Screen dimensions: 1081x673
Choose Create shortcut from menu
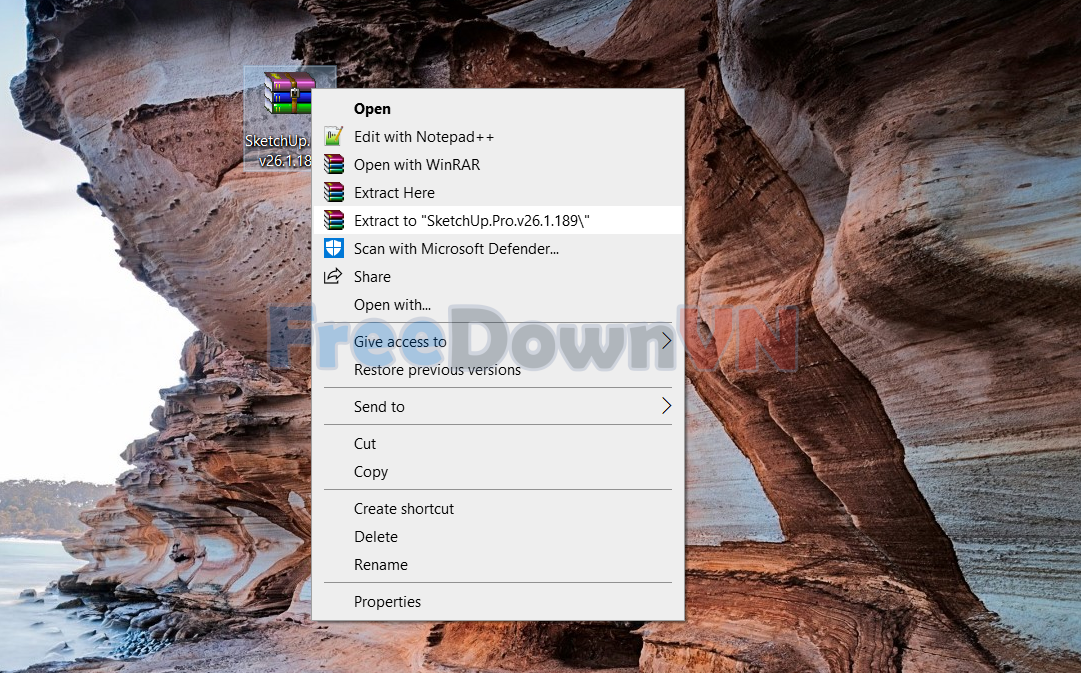(404, 509)
